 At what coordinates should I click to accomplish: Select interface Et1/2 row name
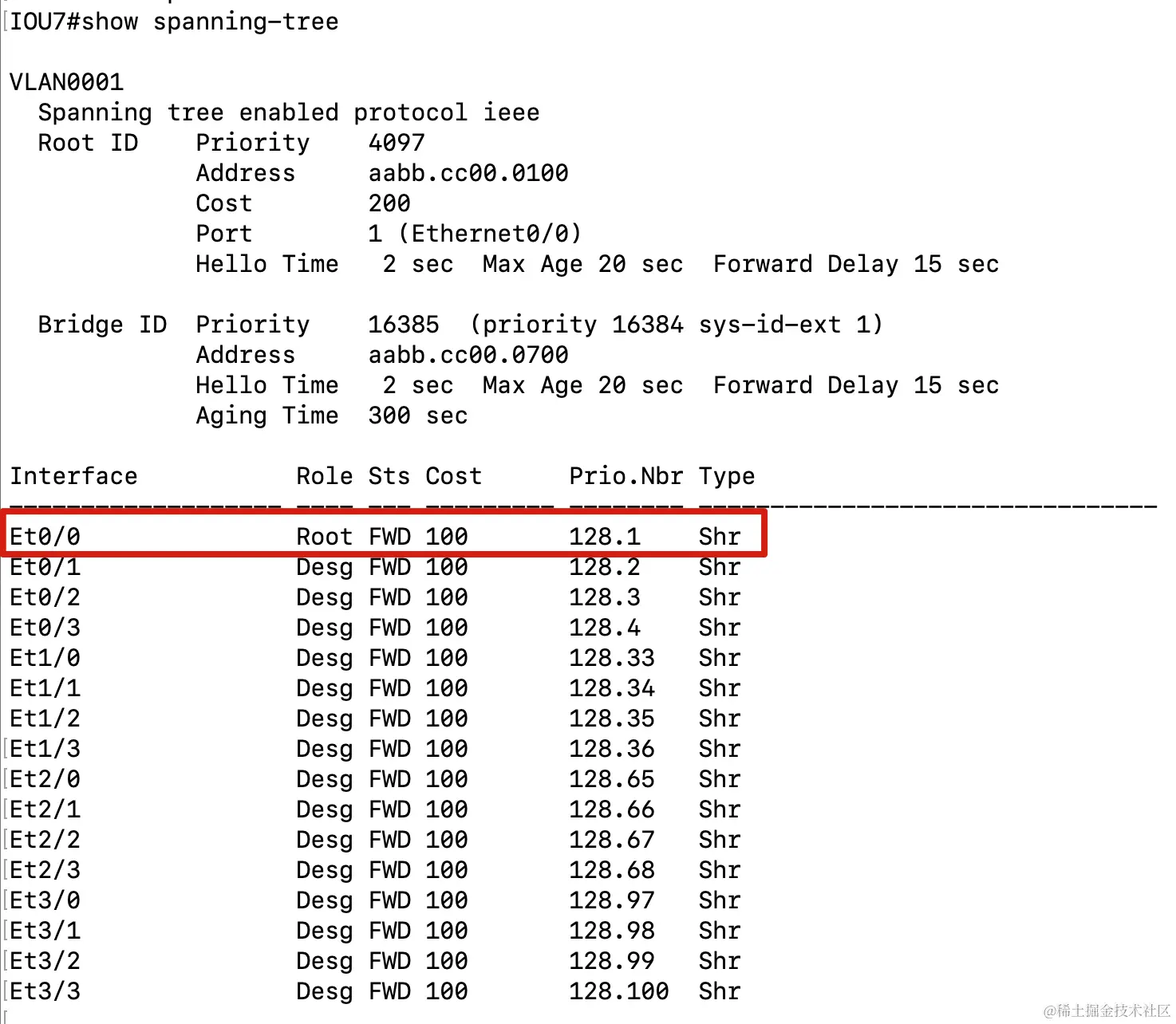[x=45, y=719]
